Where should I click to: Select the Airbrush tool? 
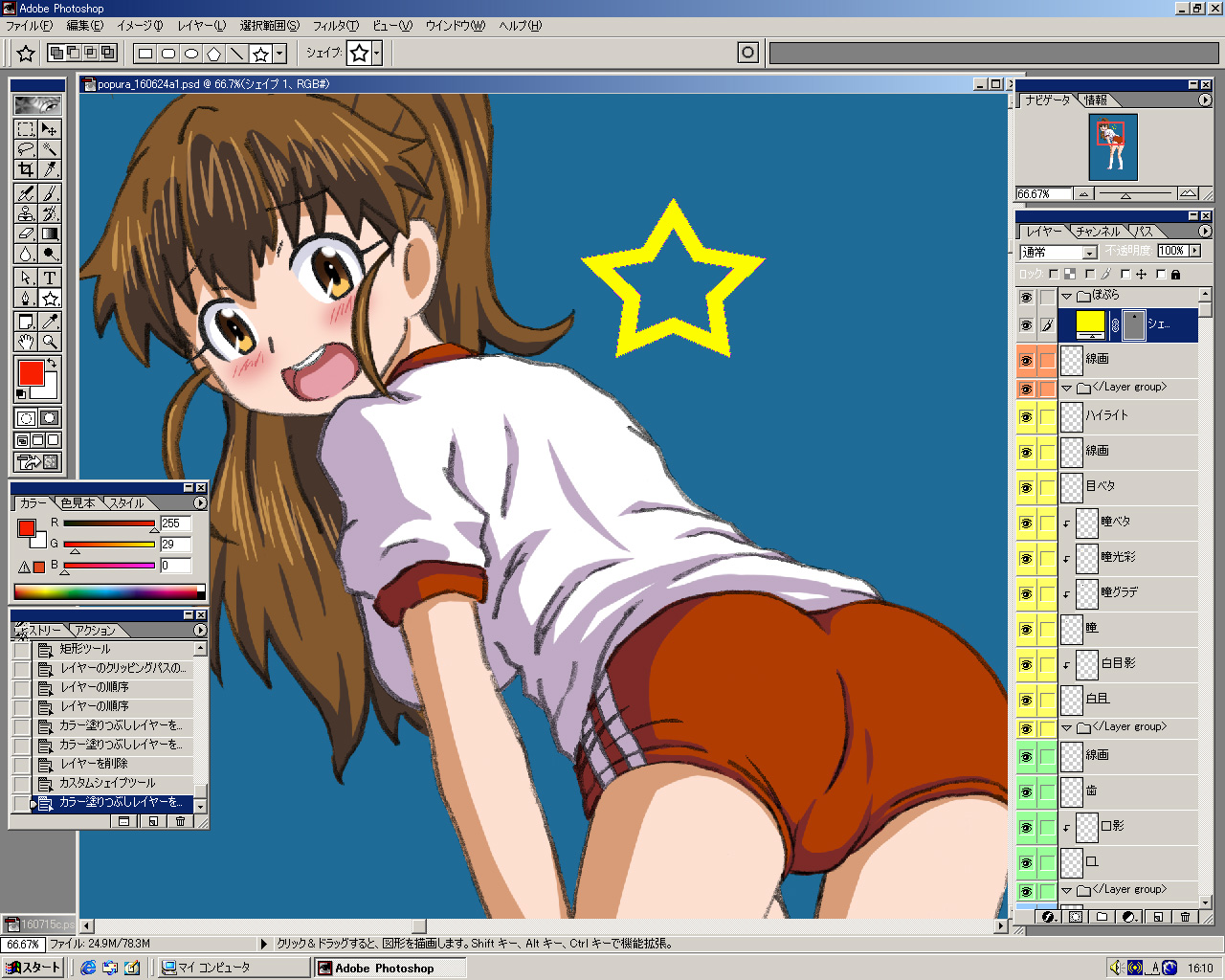26,193
